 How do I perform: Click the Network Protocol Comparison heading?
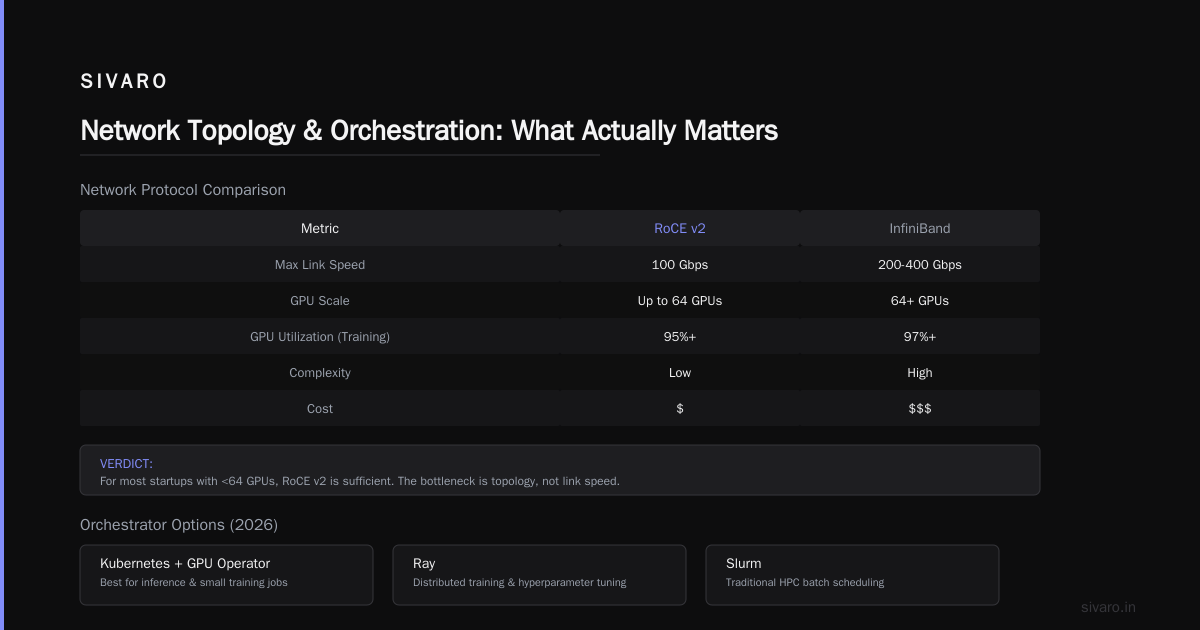coord(183,190)
